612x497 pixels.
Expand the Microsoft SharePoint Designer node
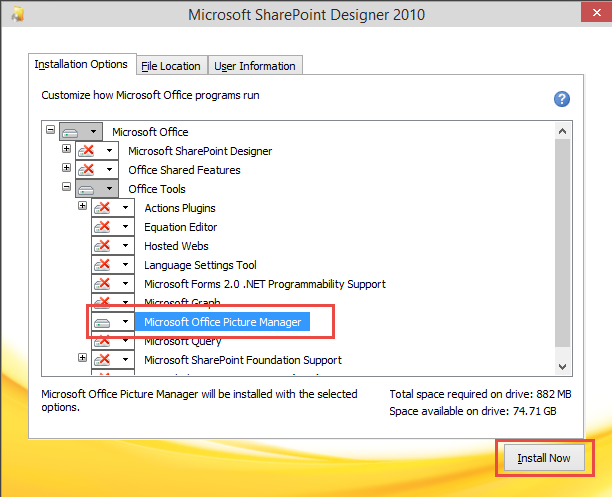coord(66,150)
